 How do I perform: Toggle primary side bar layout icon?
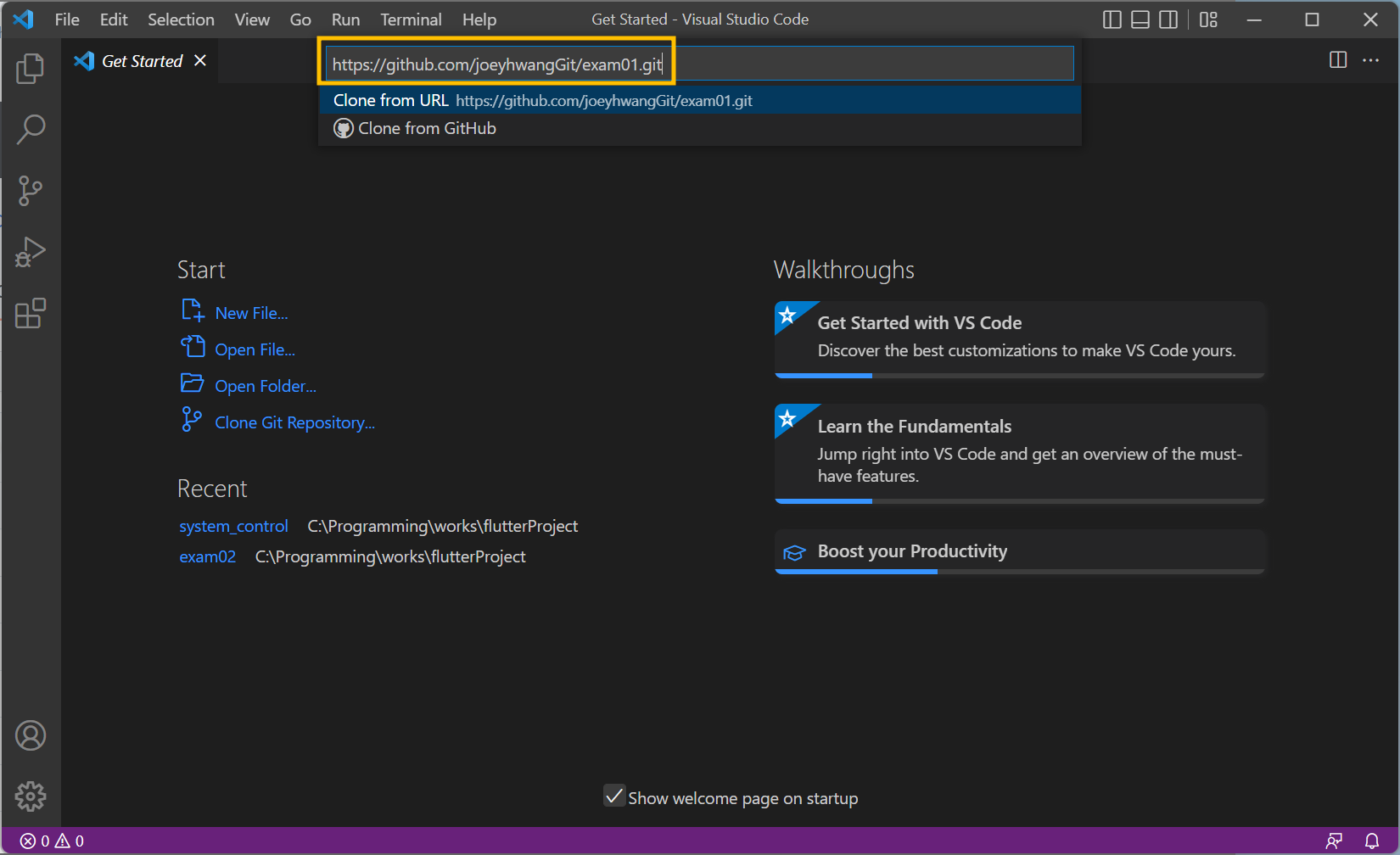[1112, 20]
